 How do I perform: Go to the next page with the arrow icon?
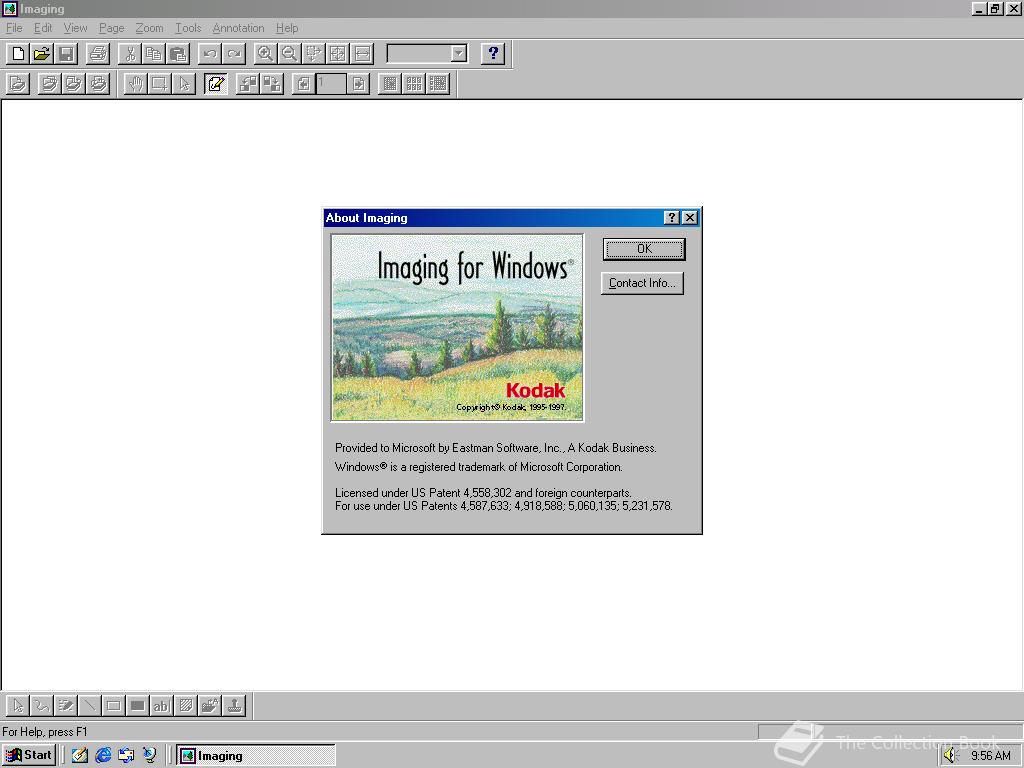pyautogui.click(x=359, y=84)
